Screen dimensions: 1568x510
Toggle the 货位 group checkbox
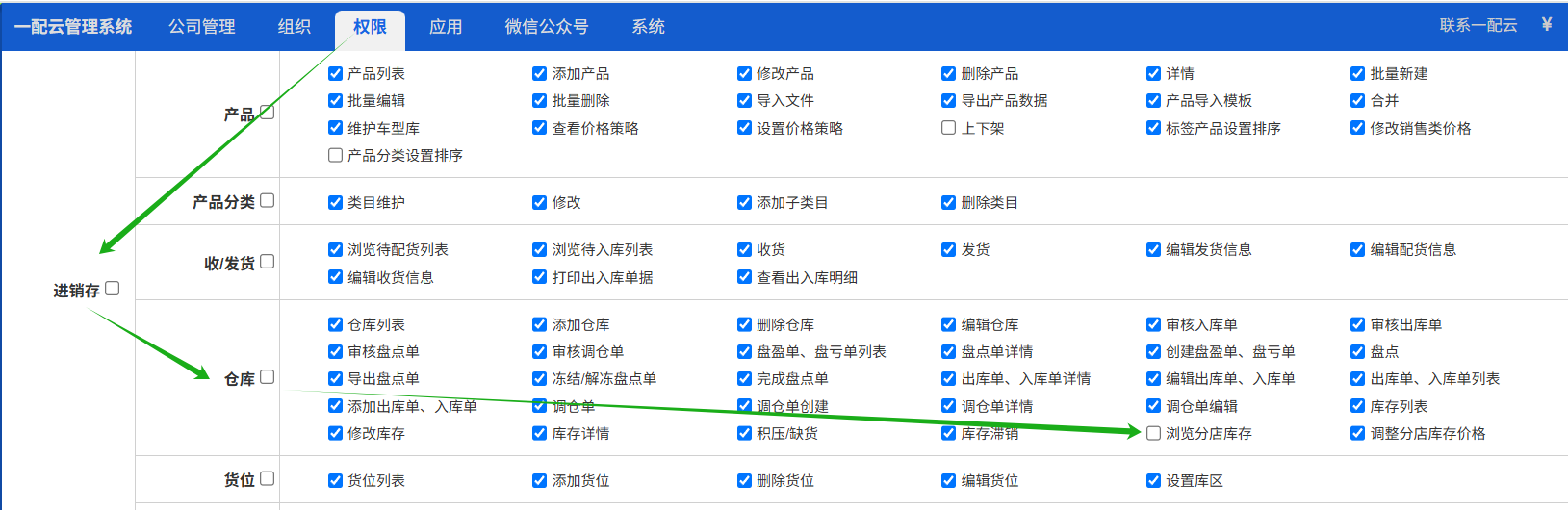(268, 478)
